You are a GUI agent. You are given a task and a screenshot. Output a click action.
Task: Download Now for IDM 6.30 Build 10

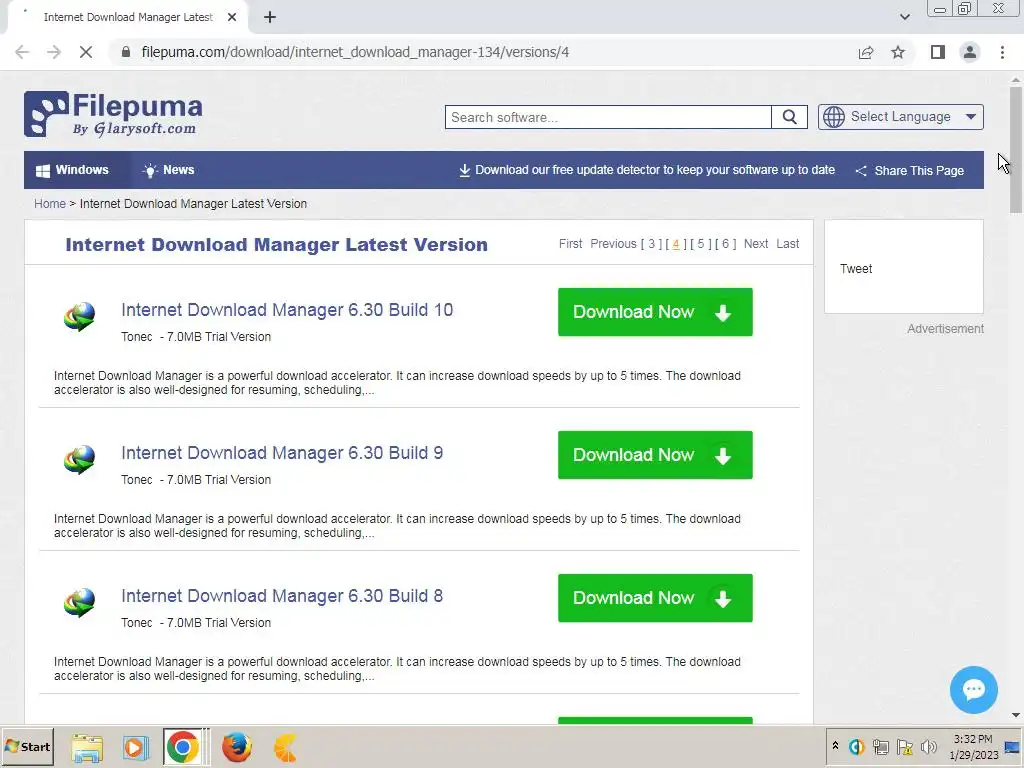(x=655, y=312)
